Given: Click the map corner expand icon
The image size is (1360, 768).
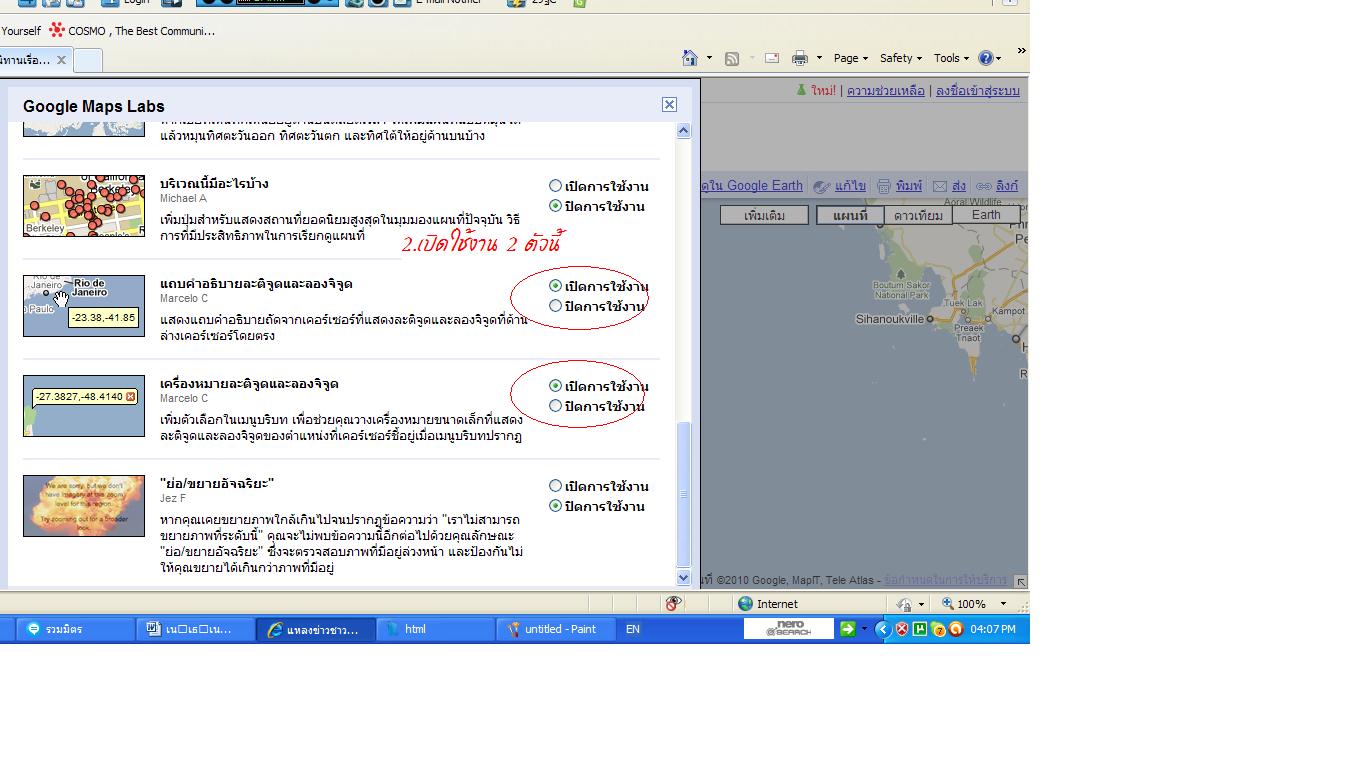Looking at the screenshot, I should [x=1020, y=581].
